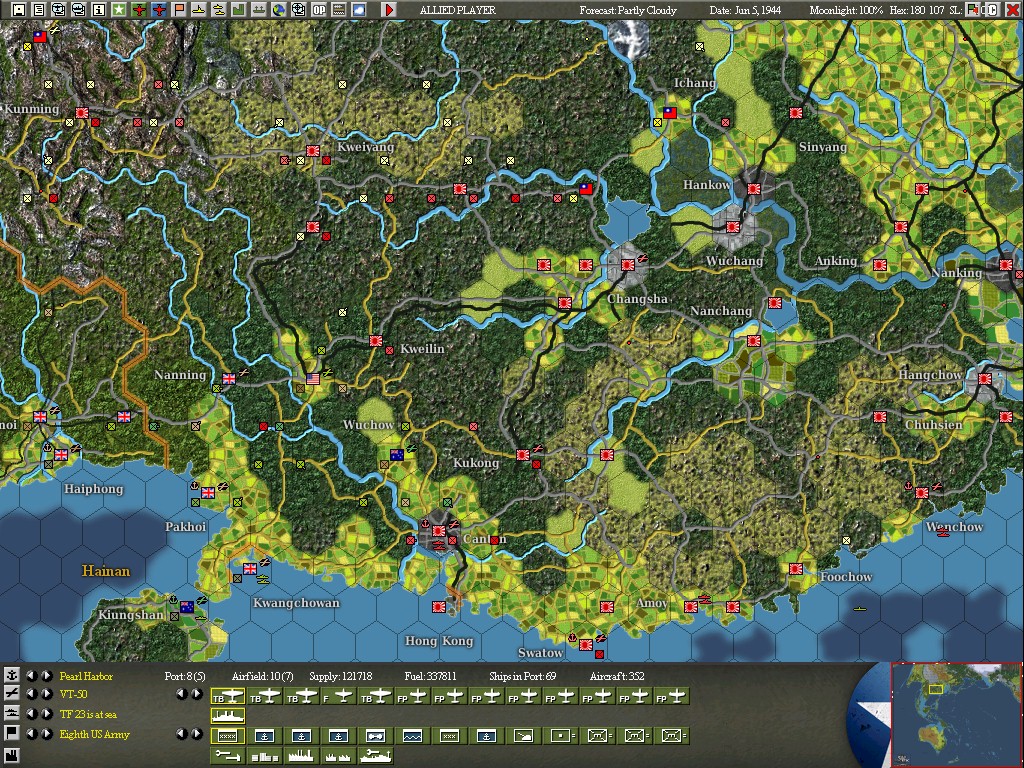The image size is (1024, 768).
Task: Select Japanese flag unit at Canton
Action: [x=438, y=531]
